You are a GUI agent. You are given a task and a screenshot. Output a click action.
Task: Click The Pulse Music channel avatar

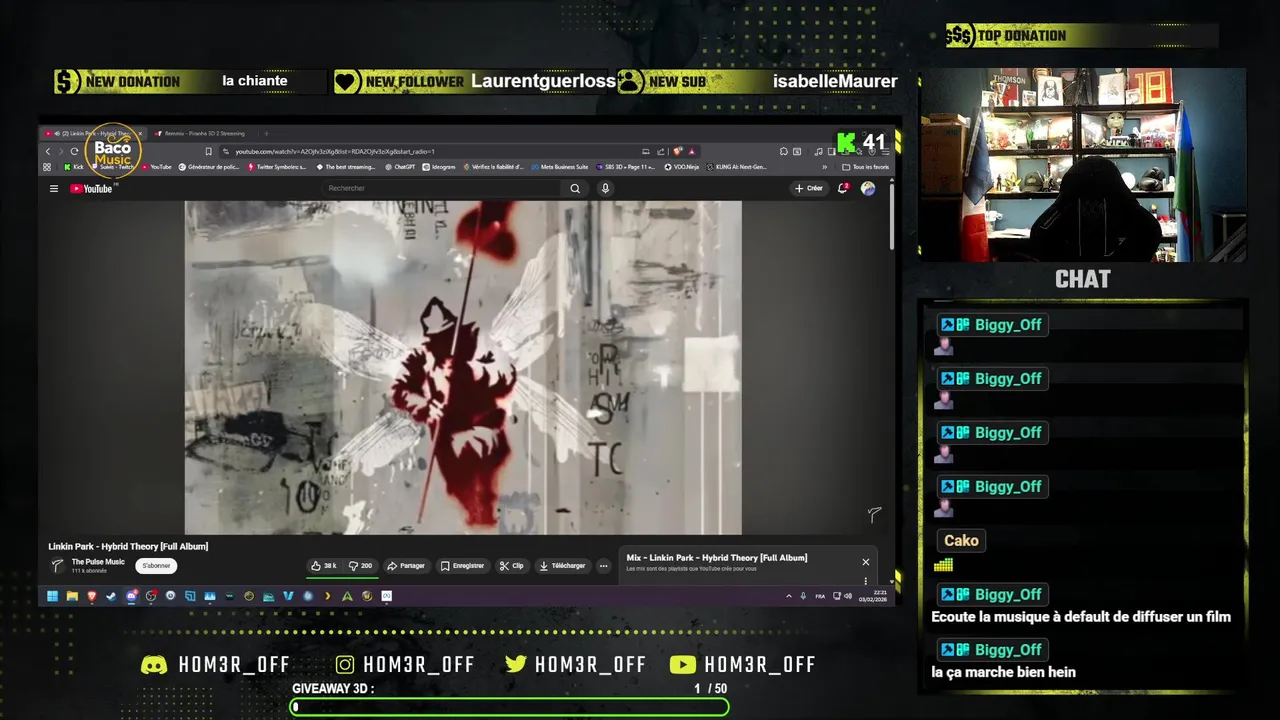[58, 566]
